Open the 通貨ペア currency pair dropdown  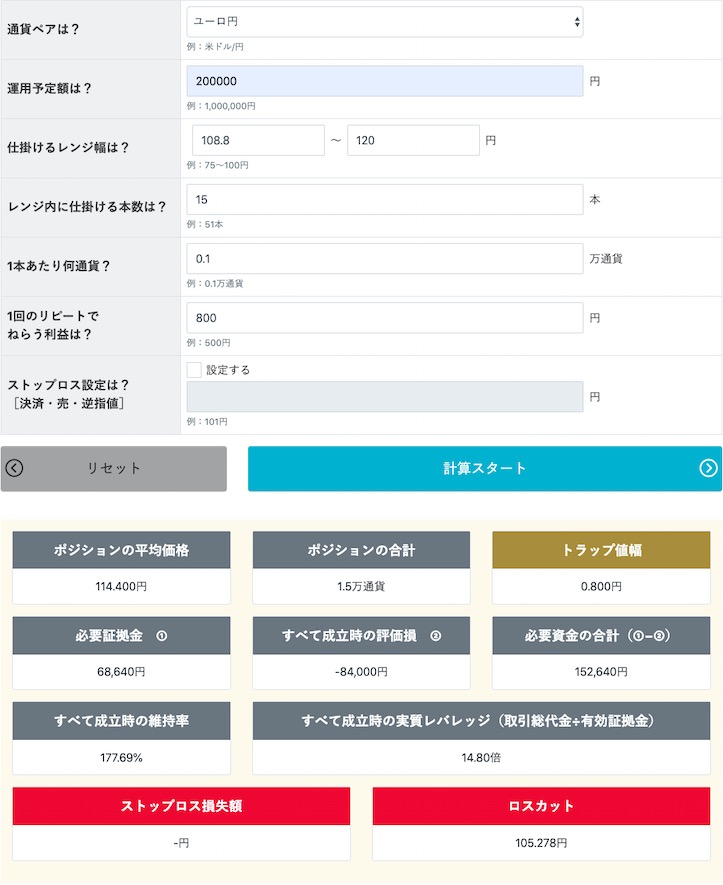[384, 22]
